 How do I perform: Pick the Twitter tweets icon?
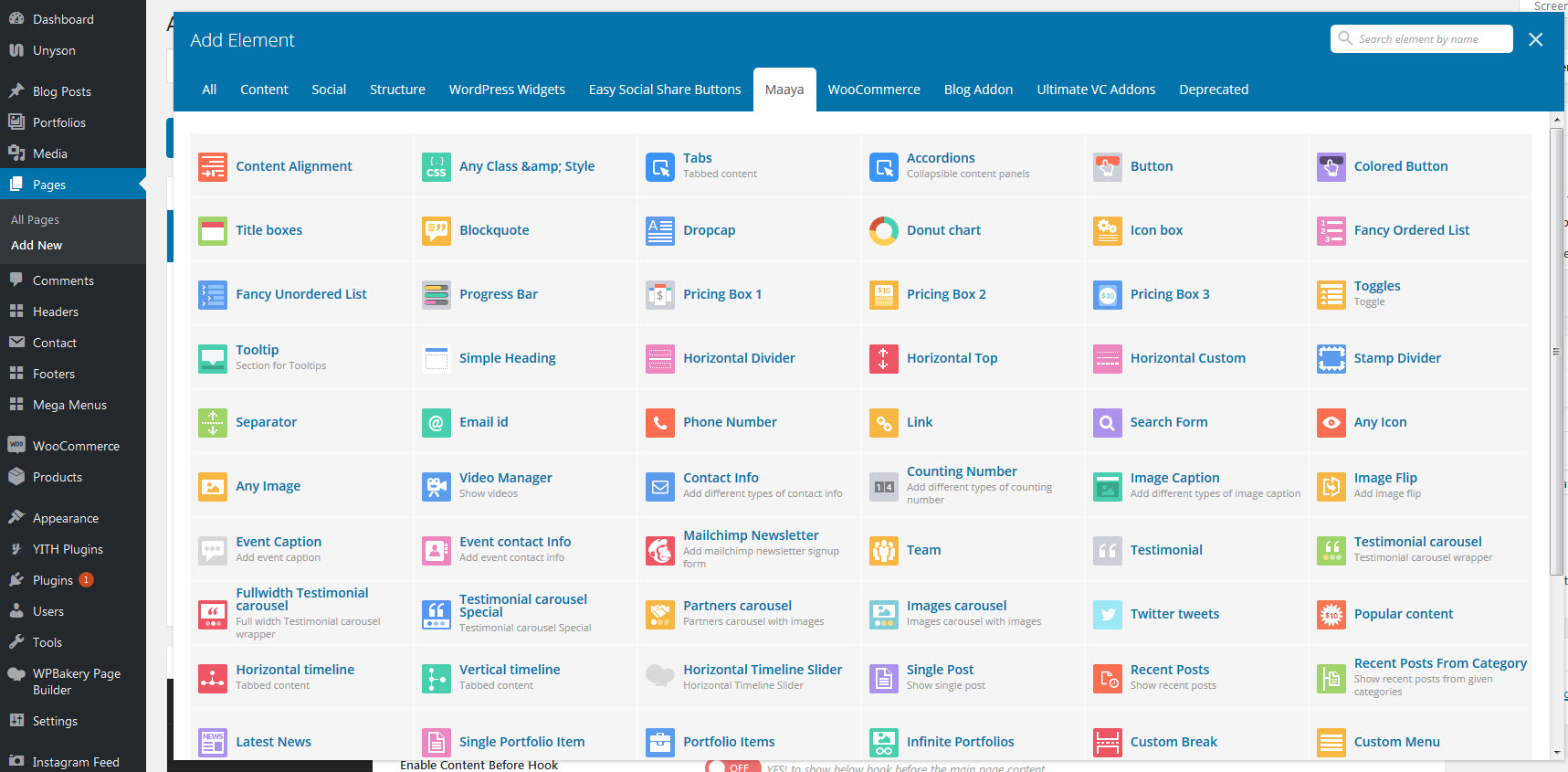(1108, 615)
